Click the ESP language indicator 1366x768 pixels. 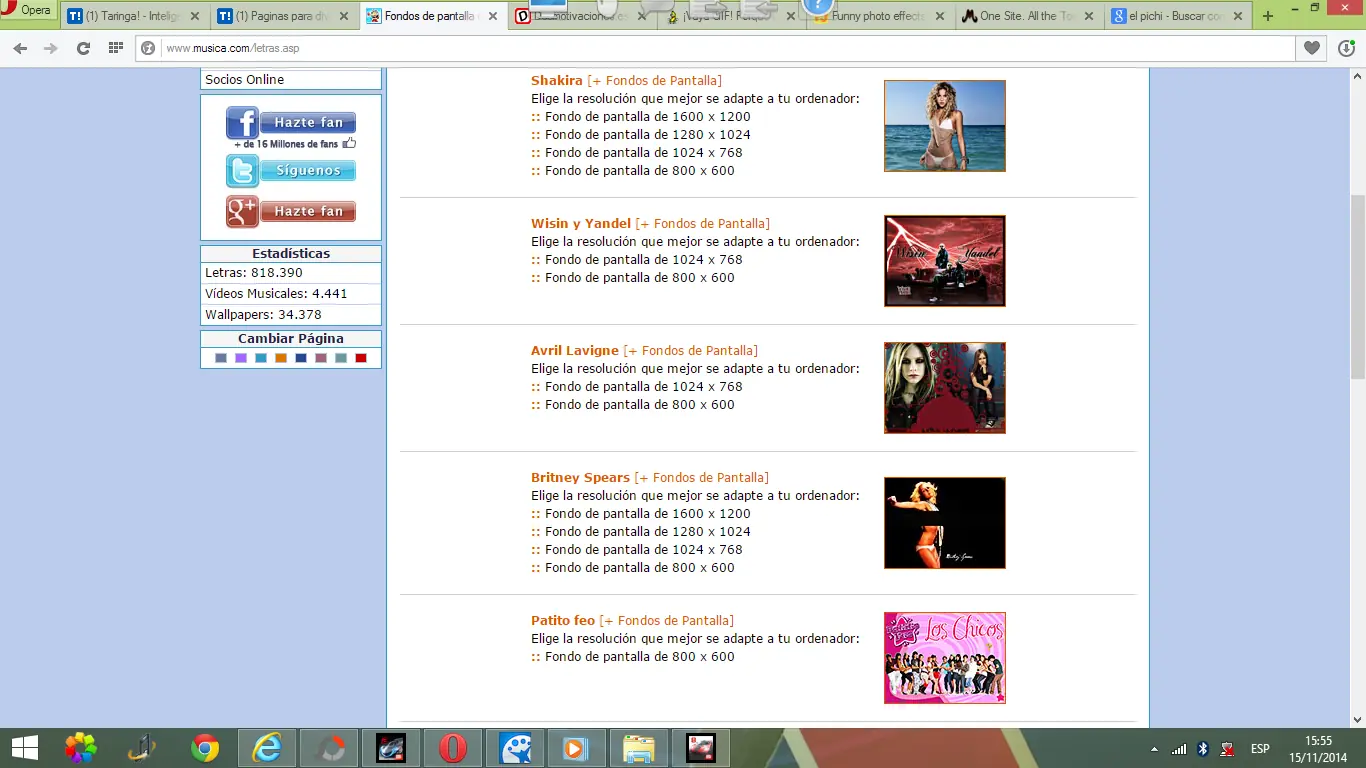pyautogui.click(x=1260, y=749)
